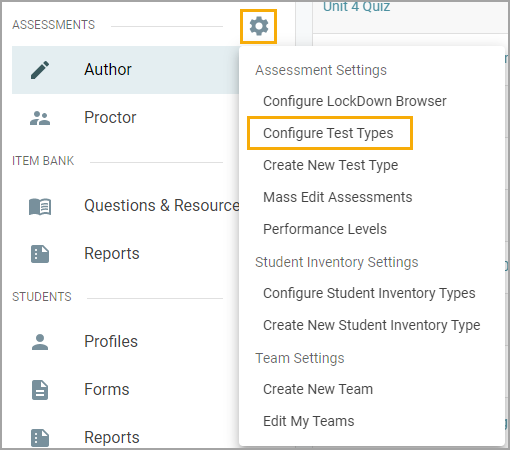Click the Forms document icon
This screenshot has height=450, width=510.
pyautogui.click(x=40, y=390)
